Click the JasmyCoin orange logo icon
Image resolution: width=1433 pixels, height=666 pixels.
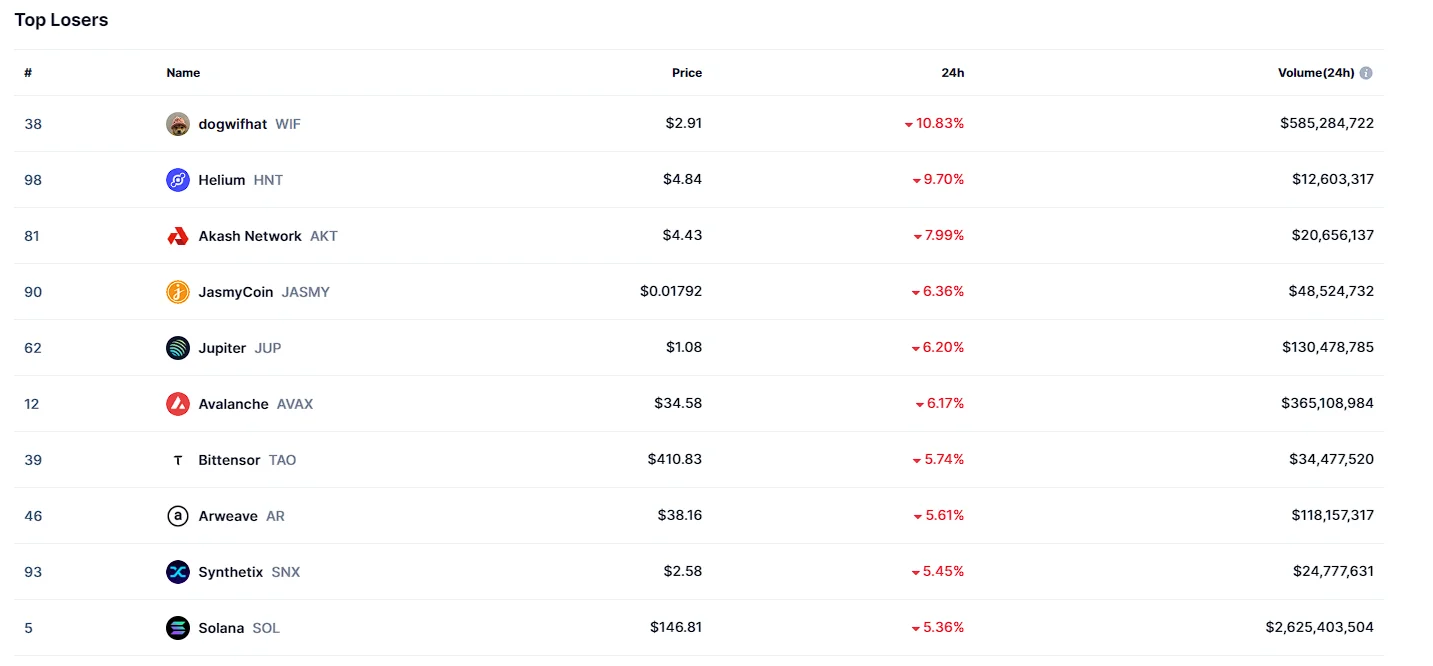[178, 292]
